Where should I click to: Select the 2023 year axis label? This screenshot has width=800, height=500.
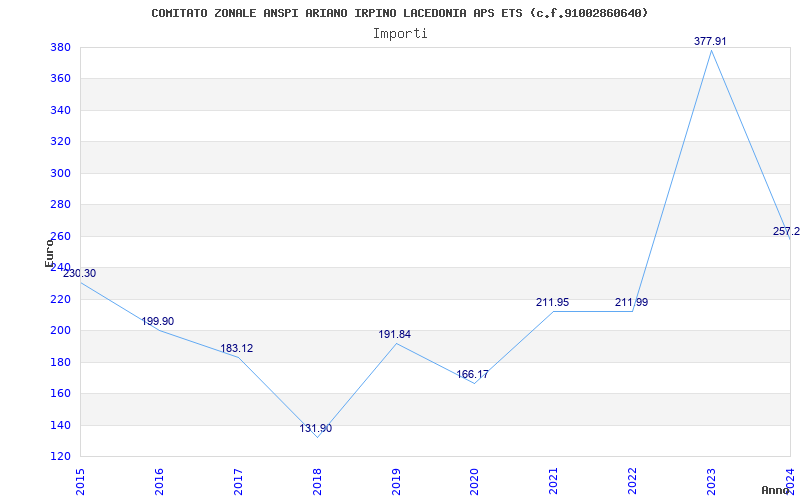[711, 481]
